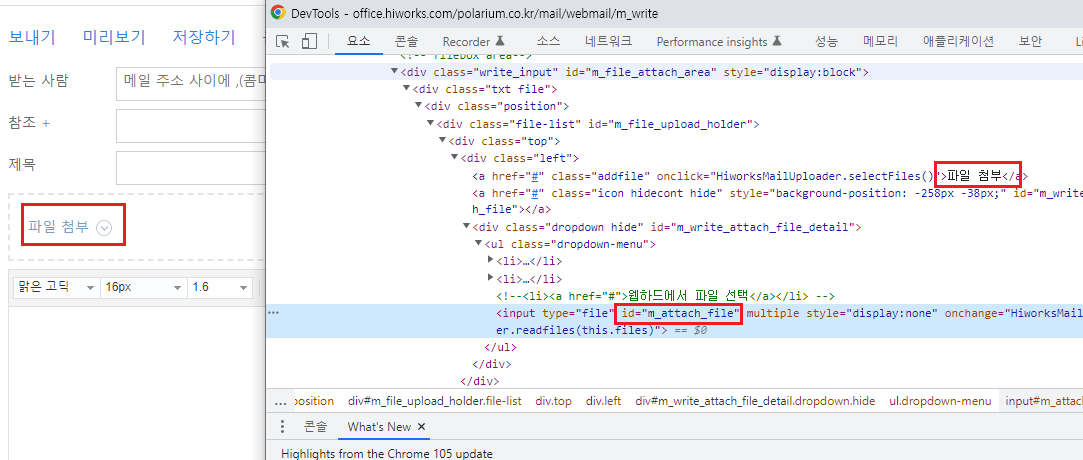Open the 애플리케이션 tab
The height and width of the screenshot is (460, 1083).
[959, 41]
